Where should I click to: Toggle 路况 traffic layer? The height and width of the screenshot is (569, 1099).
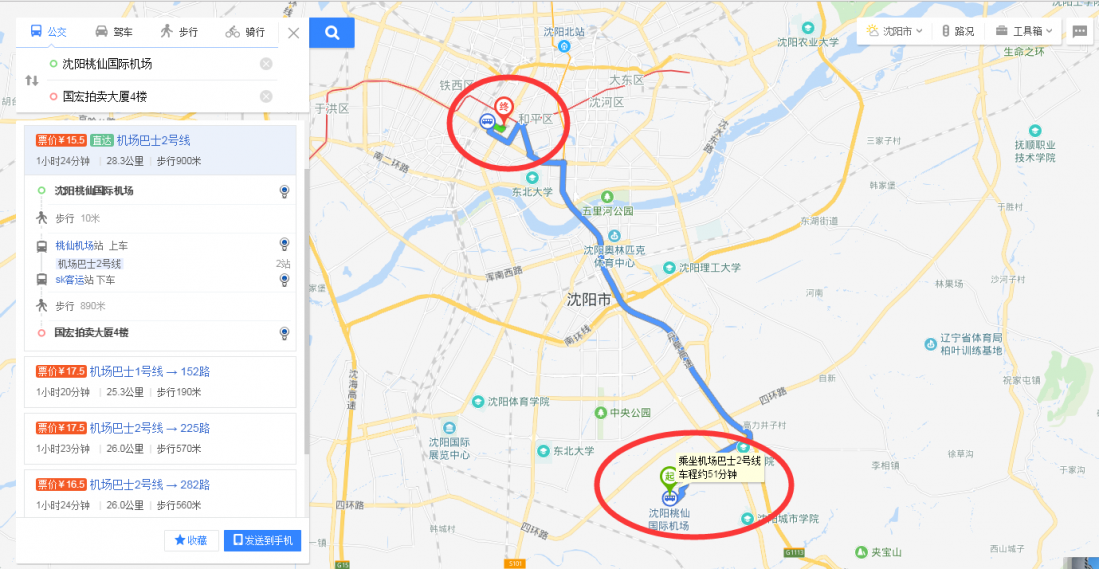click(x=957, y=32)
